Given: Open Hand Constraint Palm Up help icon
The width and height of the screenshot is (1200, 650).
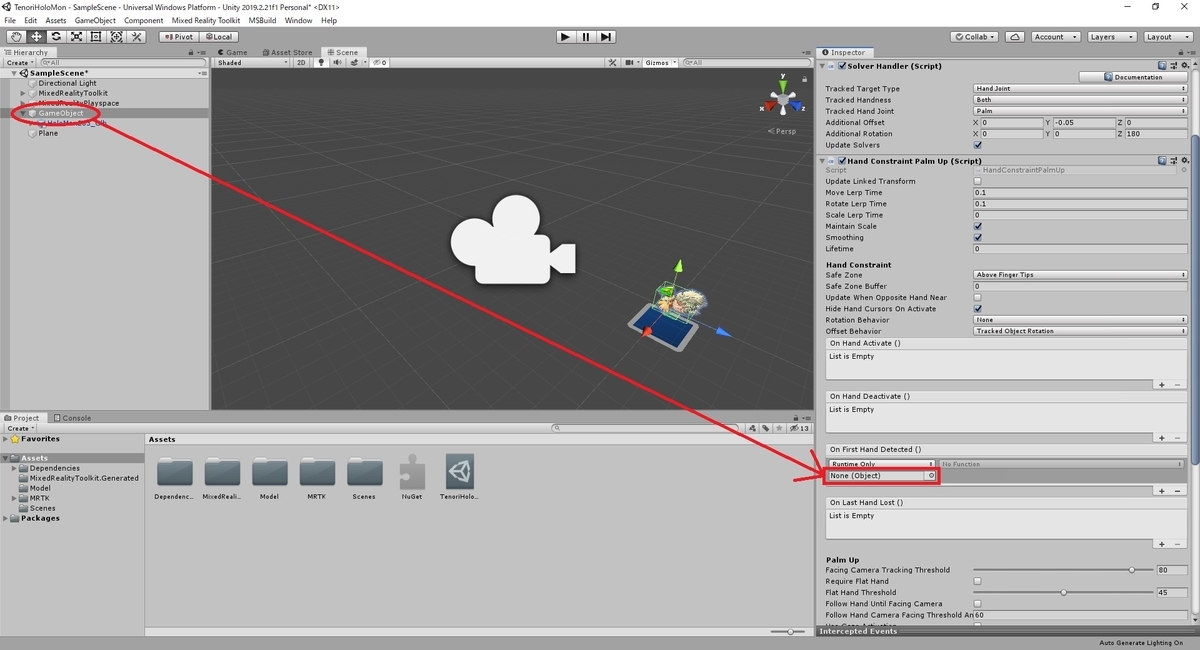Looking at the screenshot, I should pos(1163,160).
